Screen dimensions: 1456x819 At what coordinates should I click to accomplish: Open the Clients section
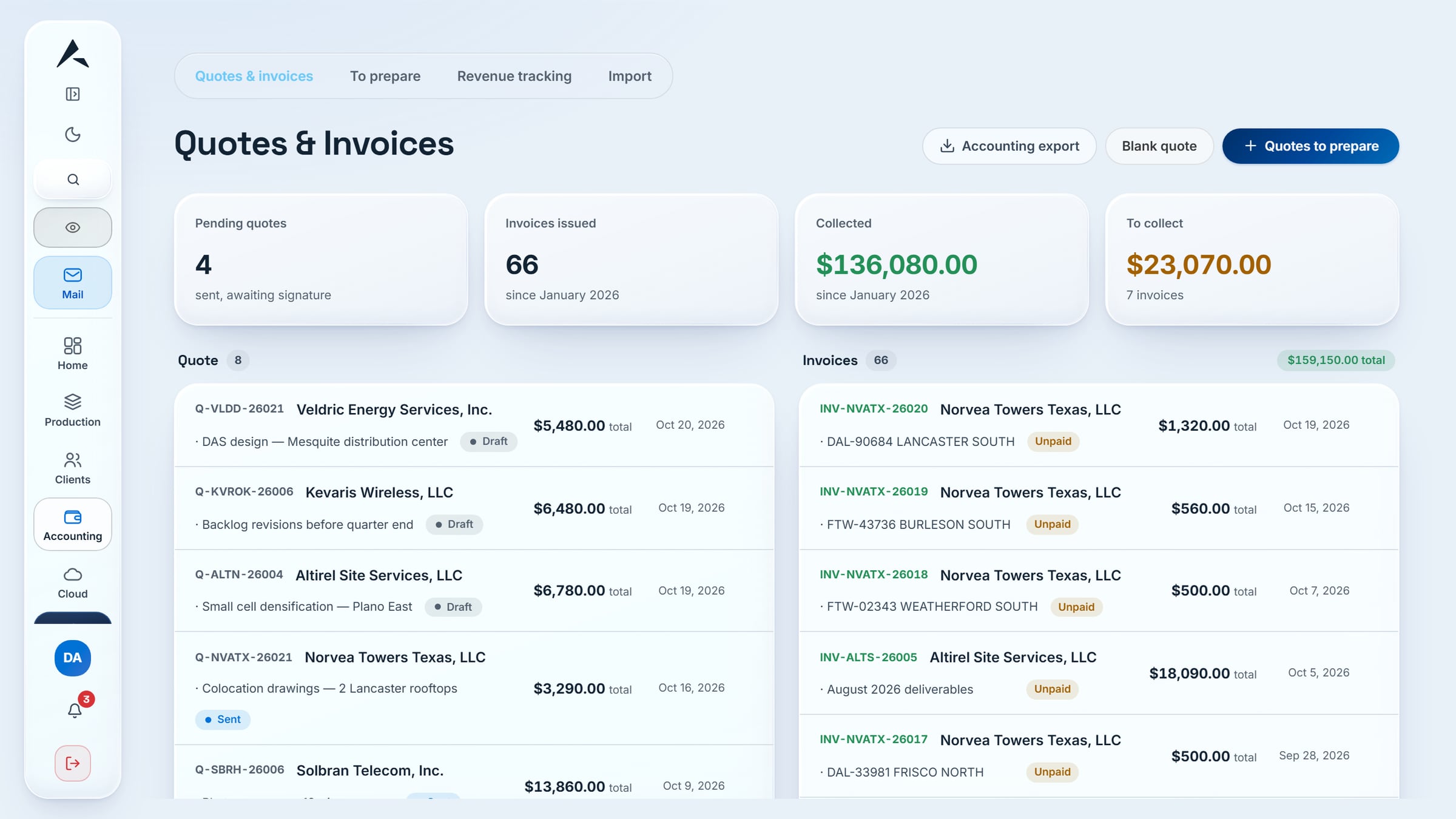pos(73,468)
